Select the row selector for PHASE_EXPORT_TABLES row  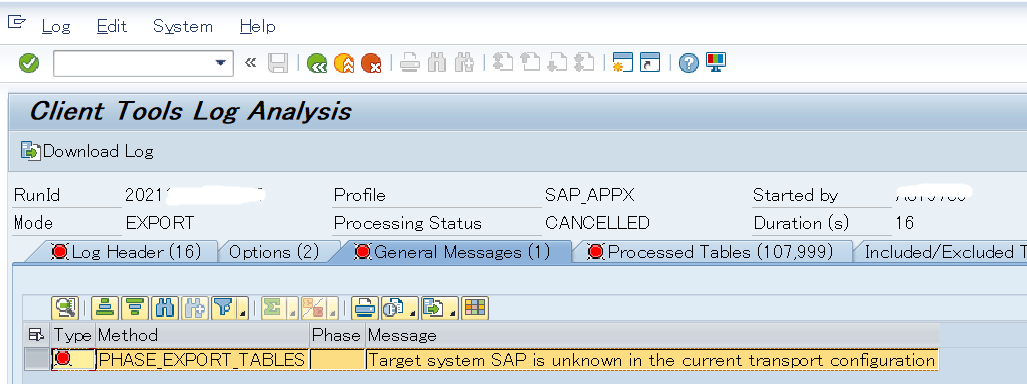(37, 360)
